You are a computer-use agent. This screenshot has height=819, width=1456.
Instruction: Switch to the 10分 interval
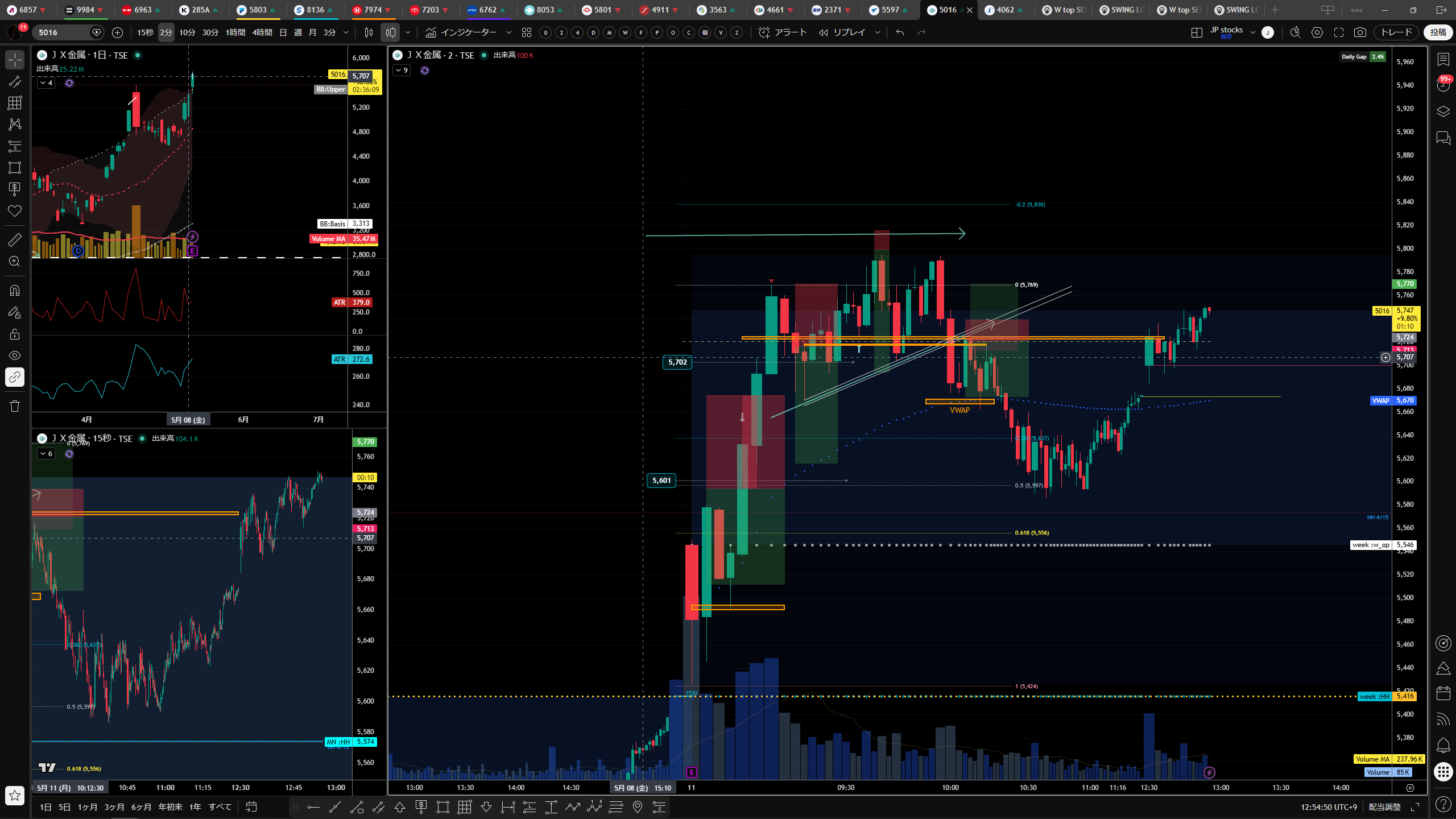point(187,32)
